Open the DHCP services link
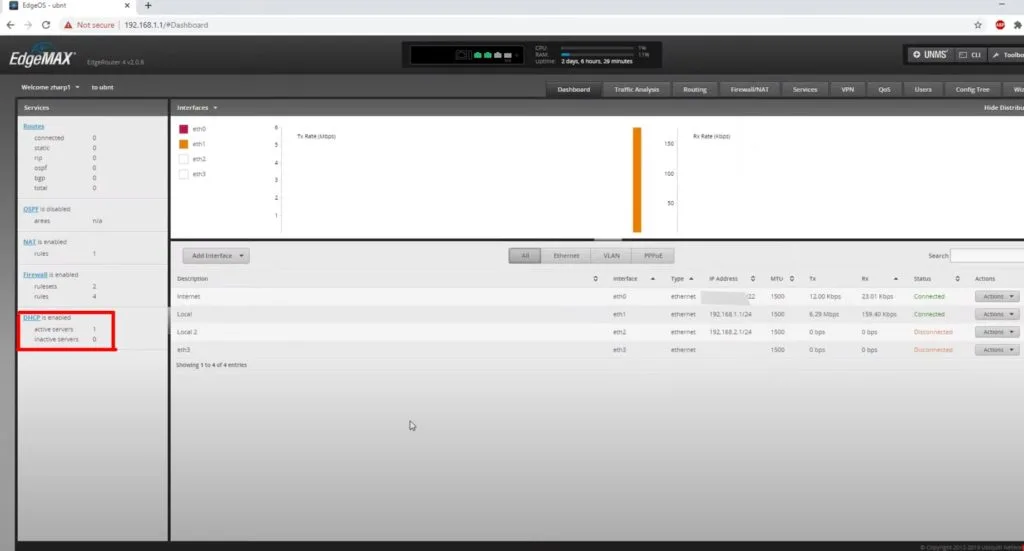 tap(30, 318)
